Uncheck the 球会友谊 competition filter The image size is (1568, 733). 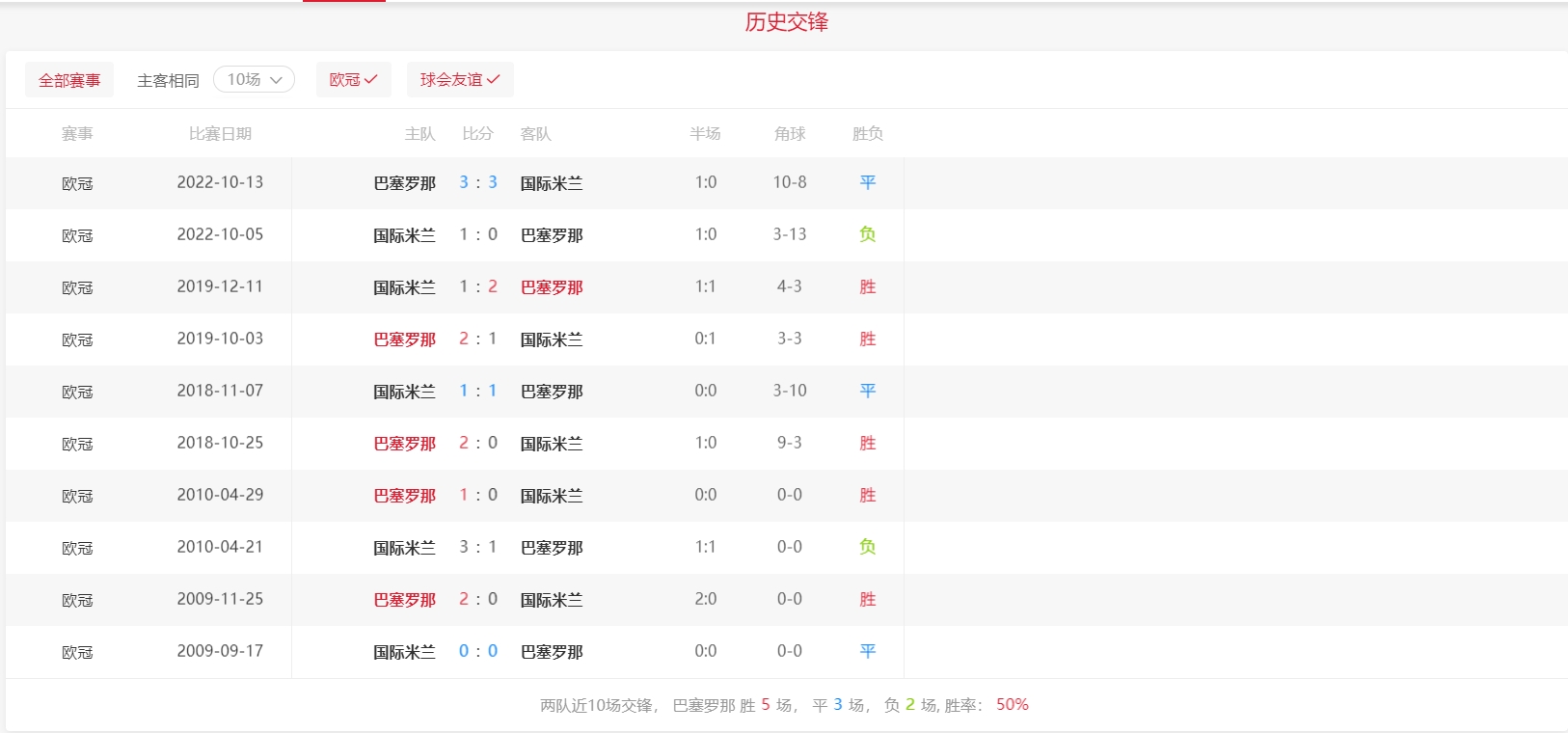click(x=459, y=79)
